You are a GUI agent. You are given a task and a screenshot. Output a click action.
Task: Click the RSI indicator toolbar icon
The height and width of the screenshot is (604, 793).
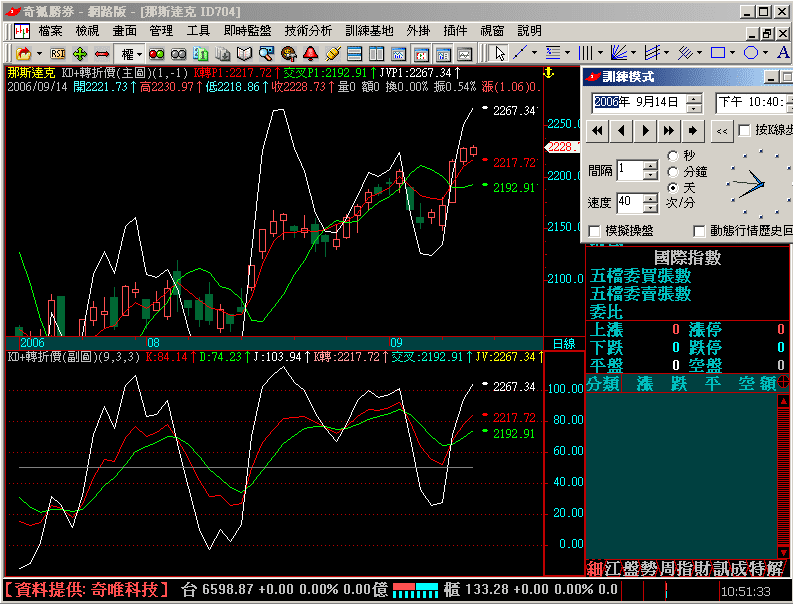(x=58, y=53)
